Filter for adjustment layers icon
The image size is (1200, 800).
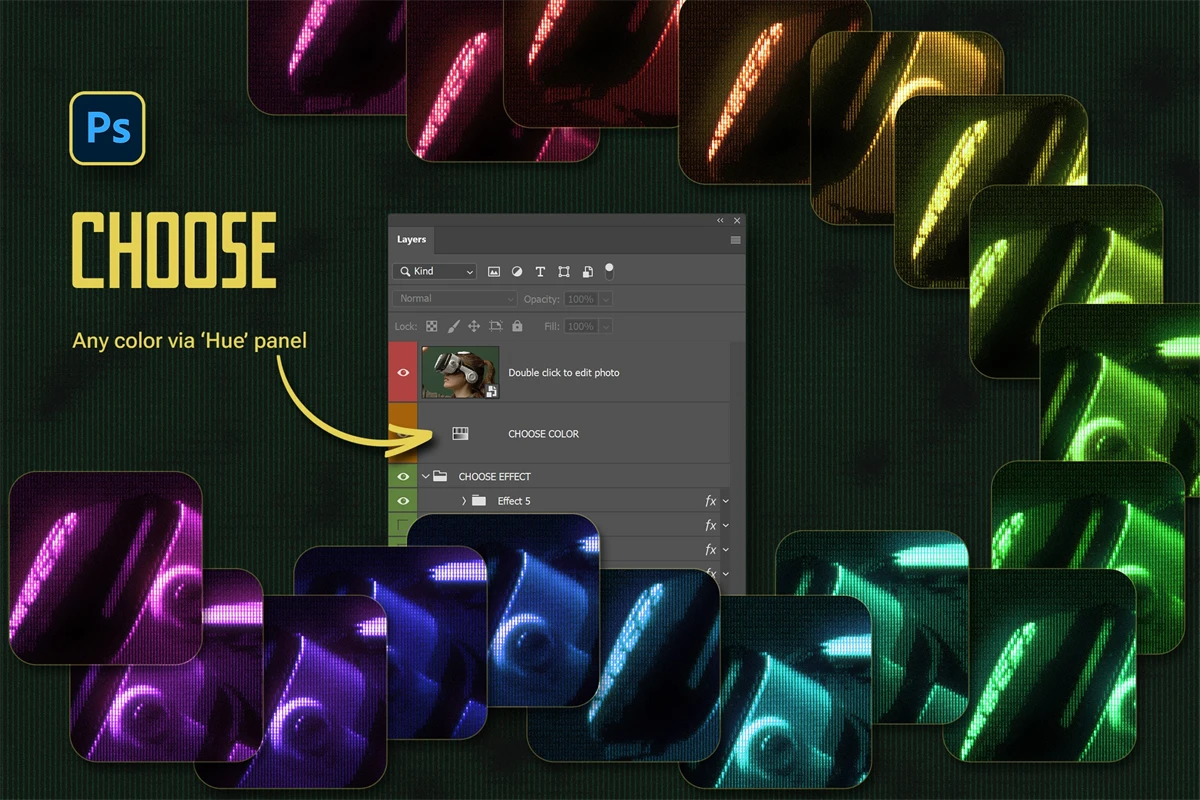tap(517, 272)
